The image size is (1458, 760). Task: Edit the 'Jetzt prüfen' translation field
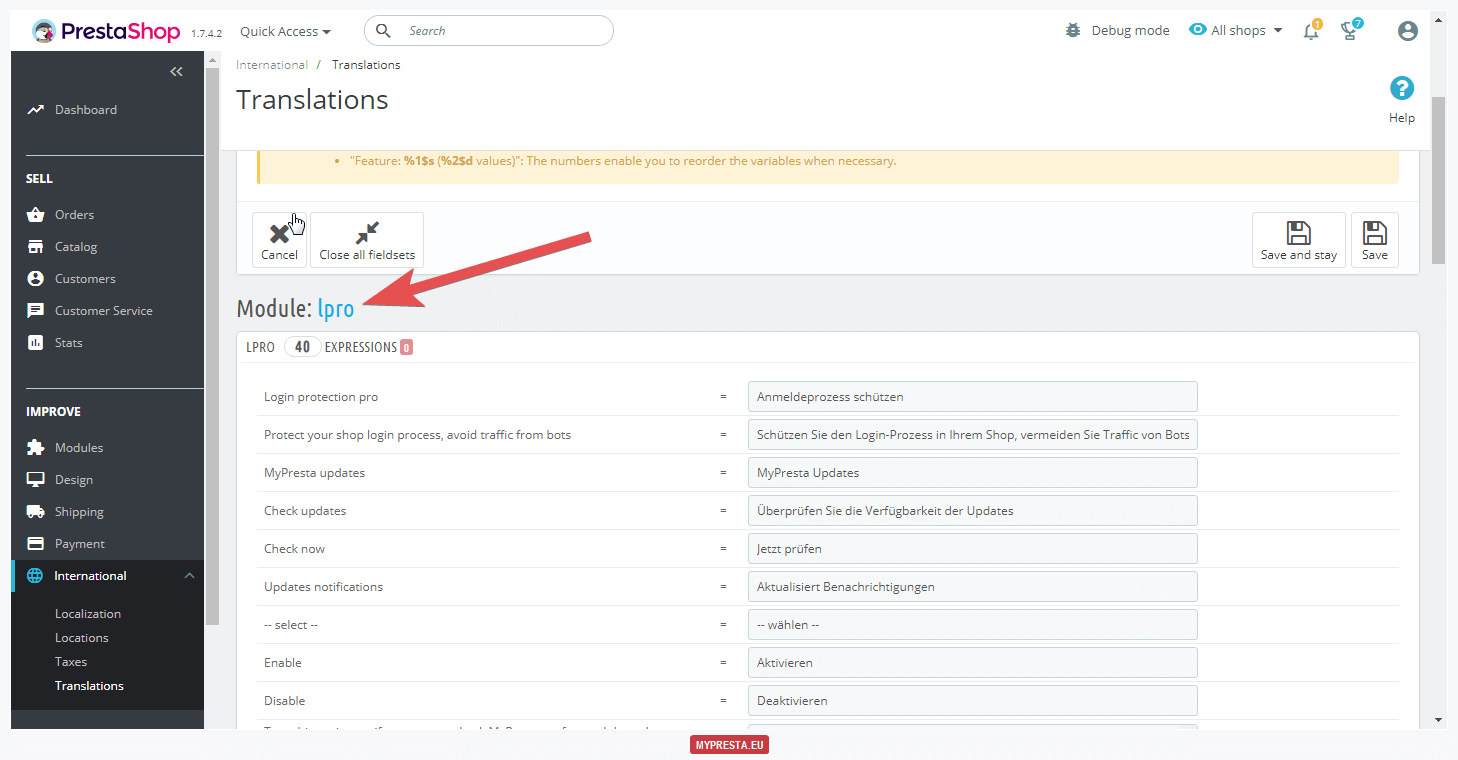tap(972, 549)
